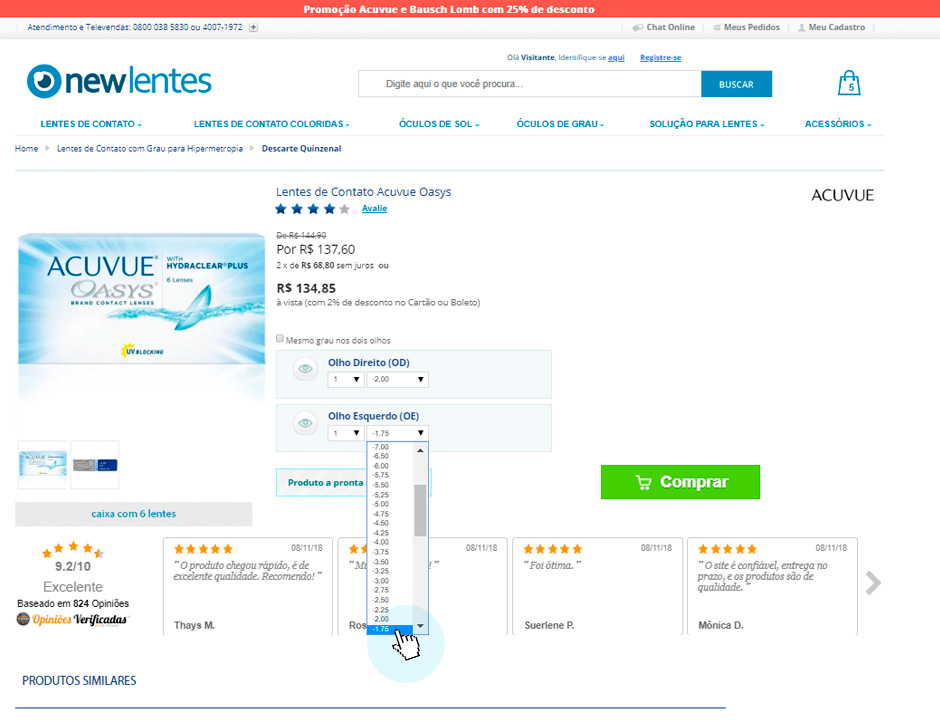The width and height of the screenshot is (940, 725).
Task: Open Olho Direito power dropdown showing -2.00
Action: point(397,380)
